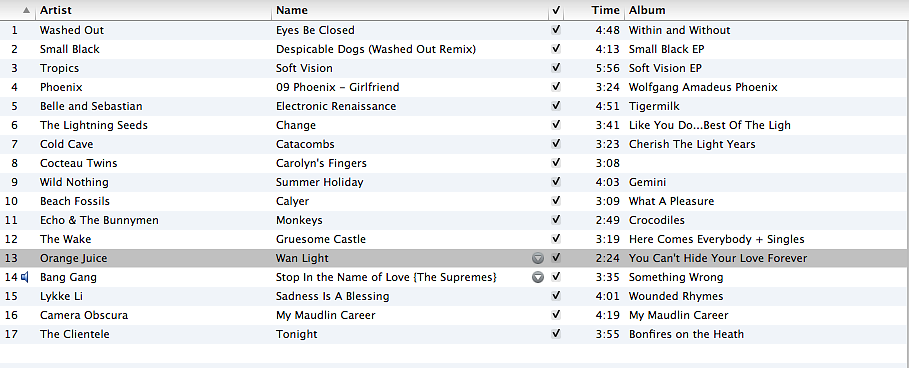Sort by the track number column arrow

click(26, 10)
